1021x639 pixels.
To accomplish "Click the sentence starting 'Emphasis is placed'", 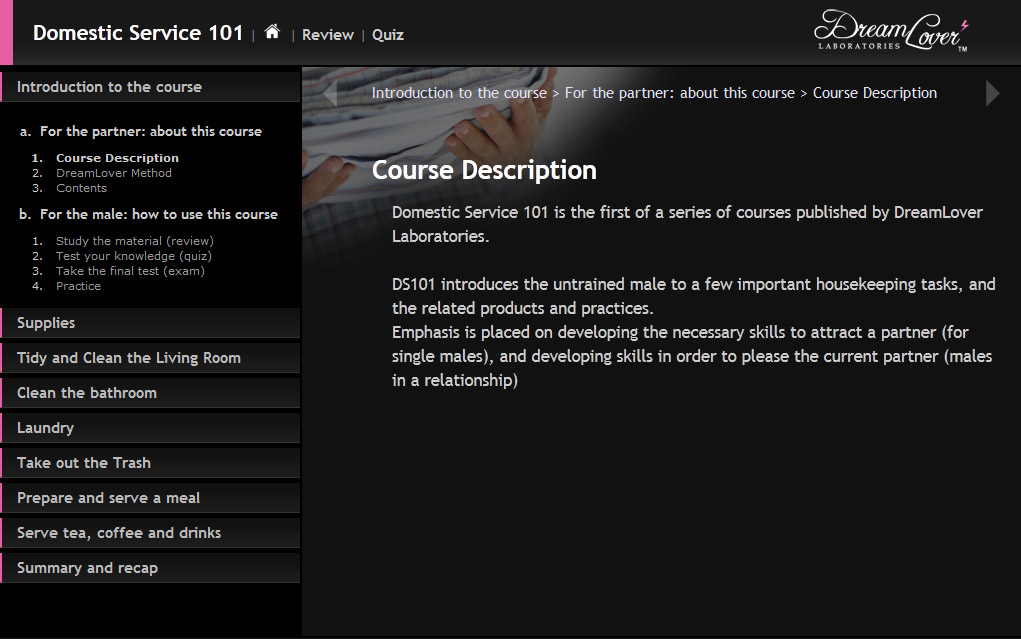I will click(x=692, y=356).
